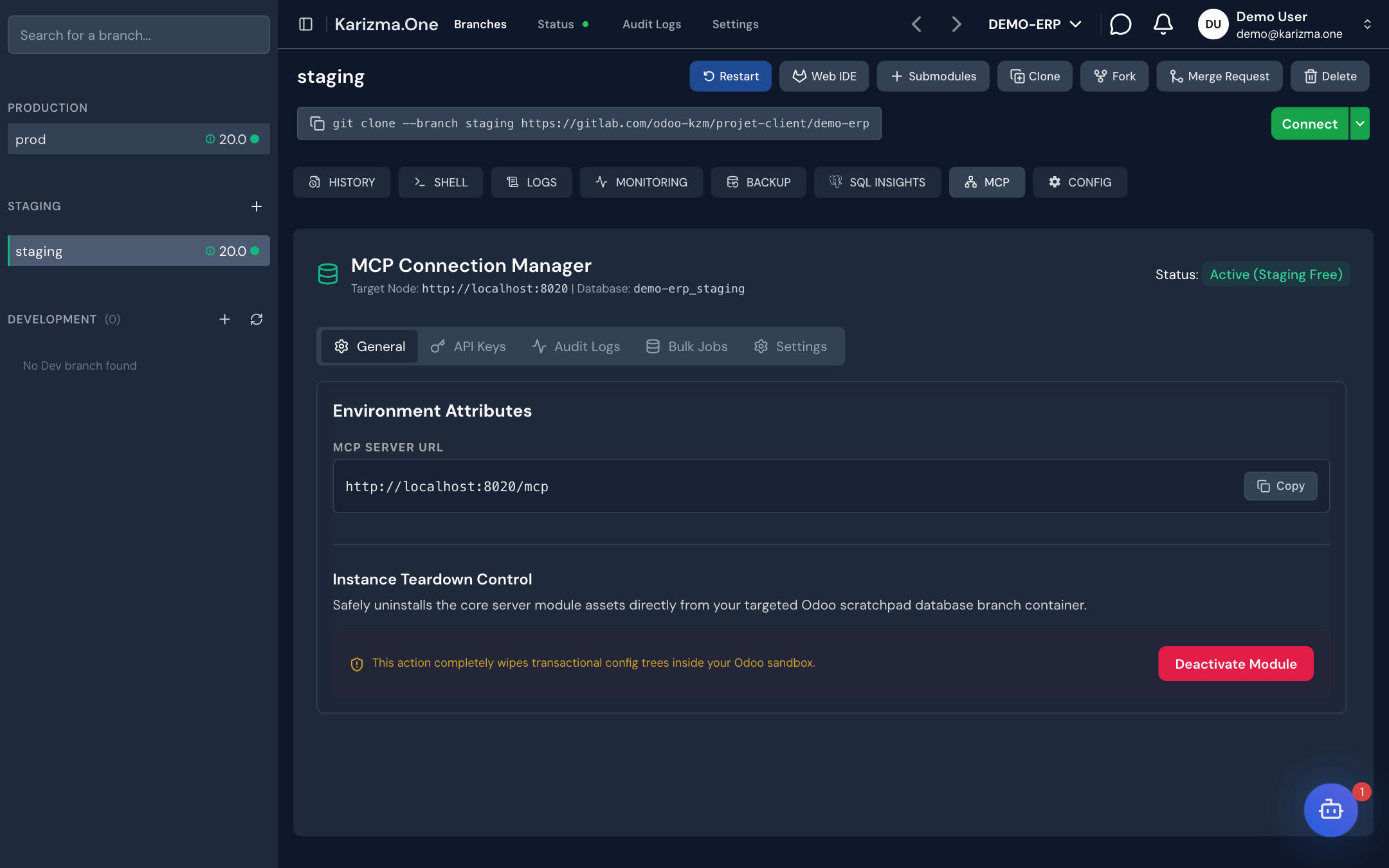
Task: Click the Deactivate Module button
Action: pyautogui.click(x=1236, y=664)
